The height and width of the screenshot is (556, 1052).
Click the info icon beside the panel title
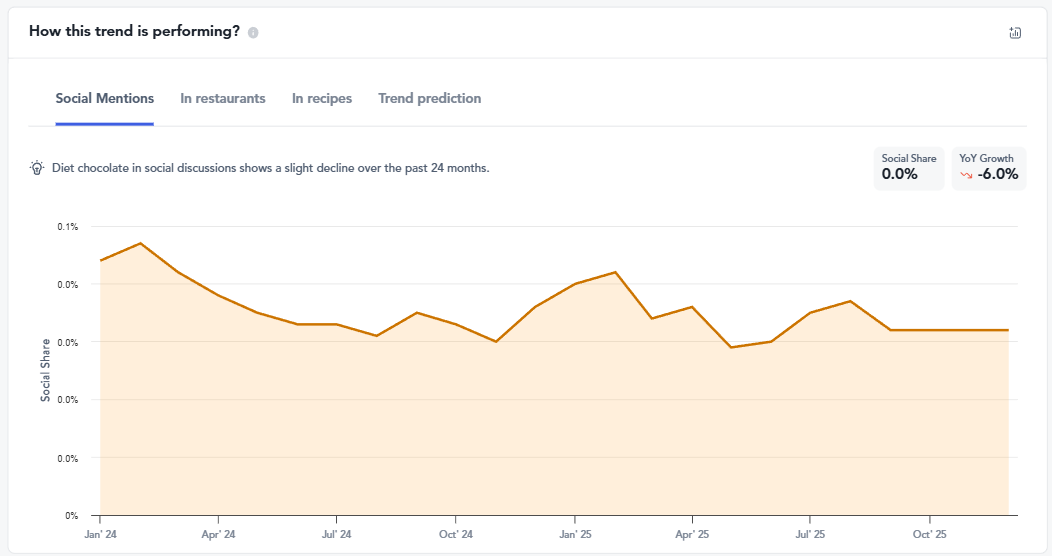tap(253, 32)
